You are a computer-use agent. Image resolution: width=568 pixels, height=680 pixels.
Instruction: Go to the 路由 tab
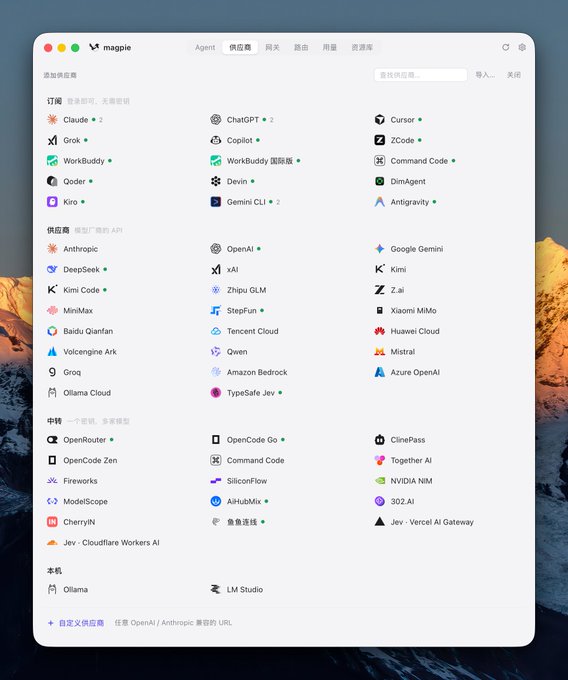click(301, 47)
